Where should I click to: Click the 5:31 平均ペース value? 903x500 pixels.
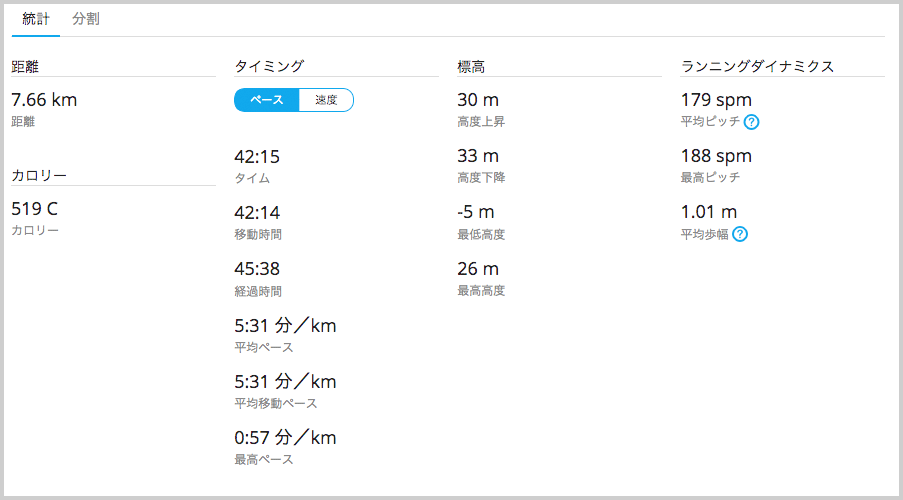(x=285, y=326)
